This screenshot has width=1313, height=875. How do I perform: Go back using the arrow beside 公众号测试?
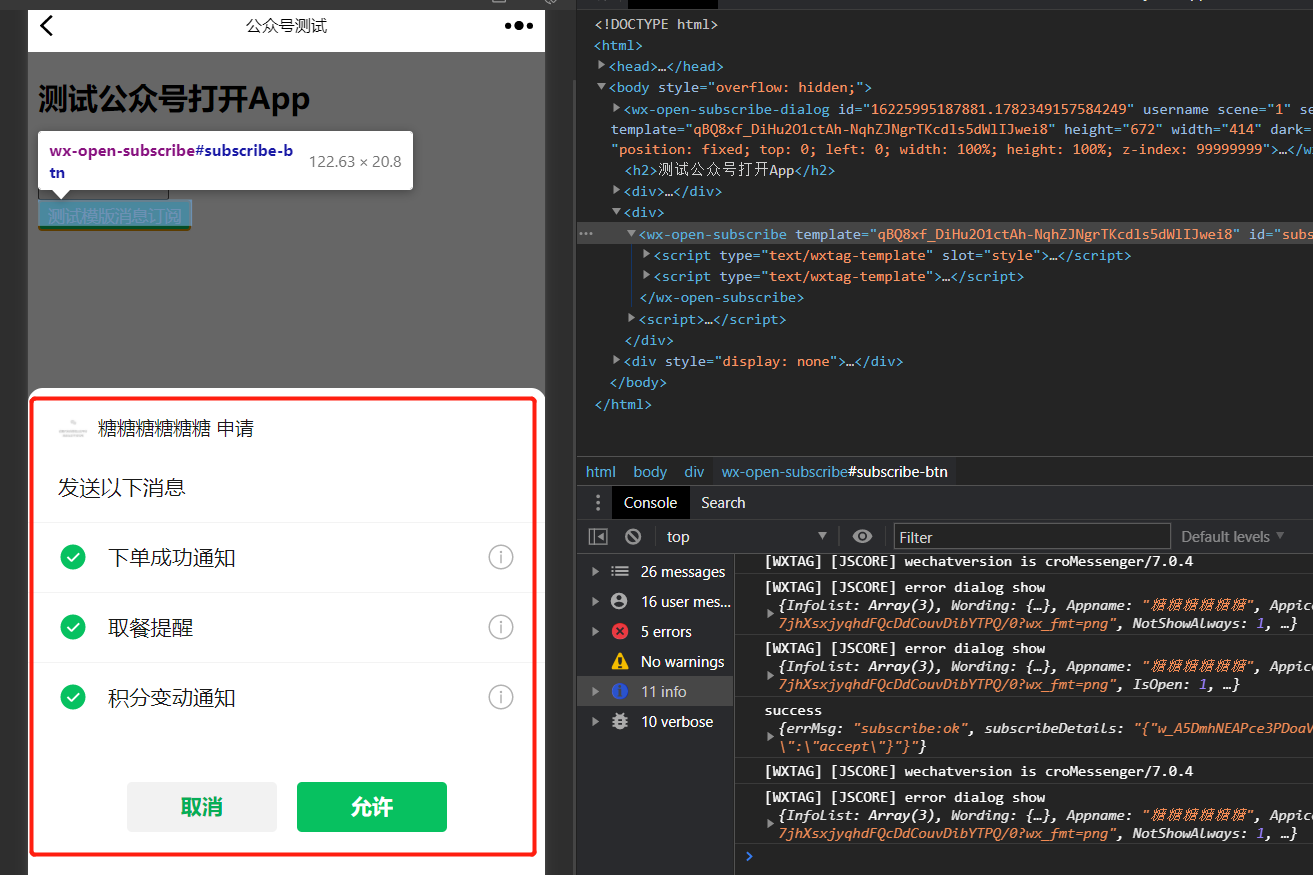tap(46, 26)
